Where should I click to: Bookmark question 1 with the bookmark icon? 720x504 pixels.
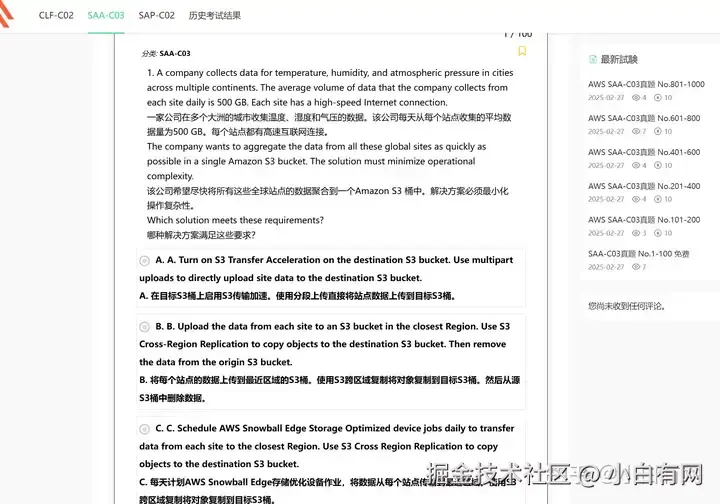[x=522, y=51]
